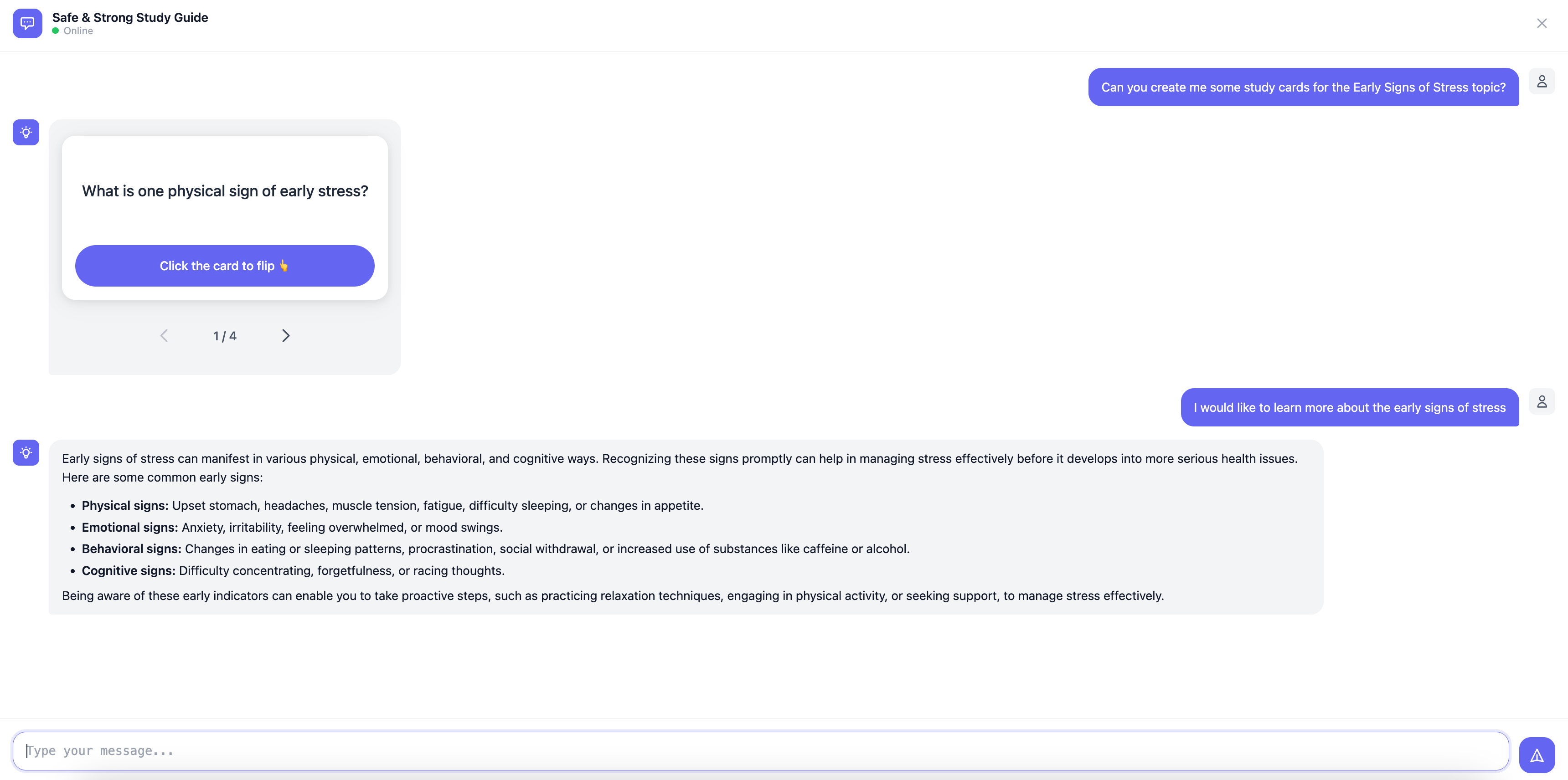Go back using the left chevron arrow
1568x780 pixels.
(164, 335)
